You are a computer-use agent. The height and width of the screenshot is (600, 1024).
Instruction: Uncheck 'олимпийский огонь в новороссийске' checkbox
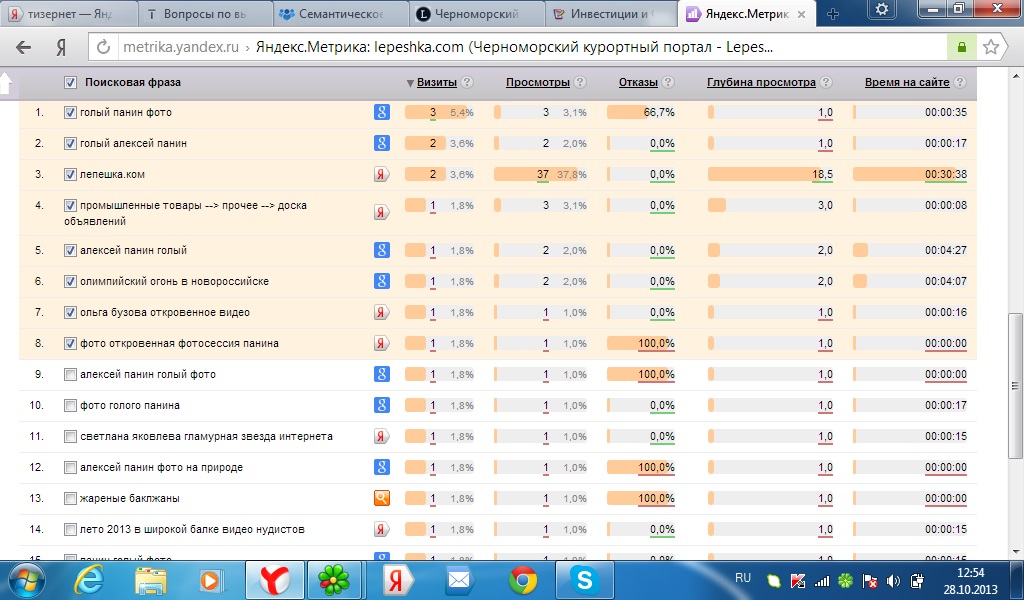[x=70, y=281]
